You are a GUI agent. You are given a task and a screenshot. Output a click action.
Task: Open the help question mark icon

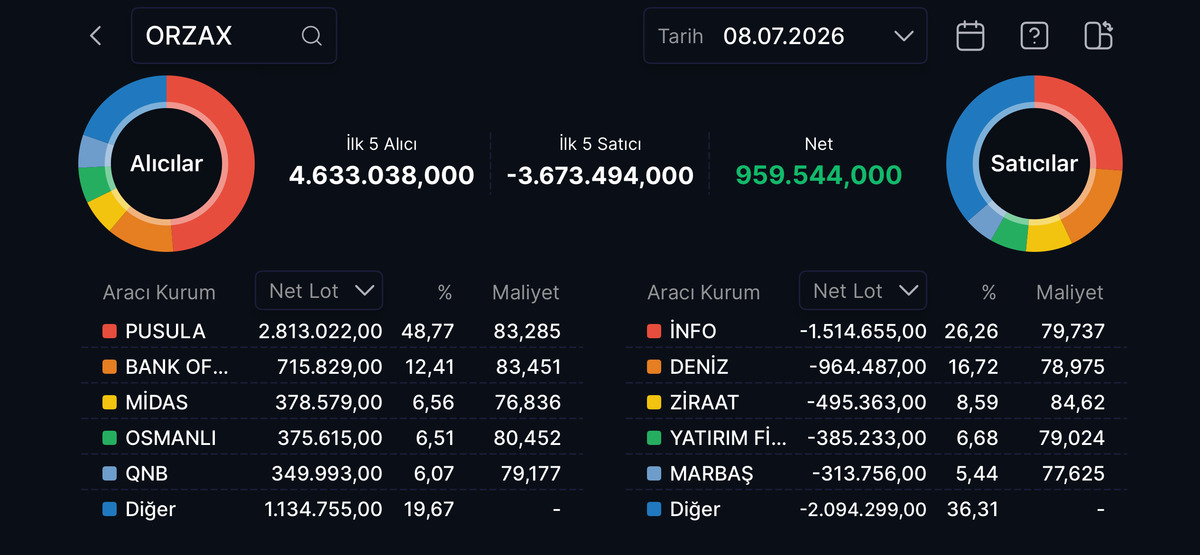pos(1034,36)
